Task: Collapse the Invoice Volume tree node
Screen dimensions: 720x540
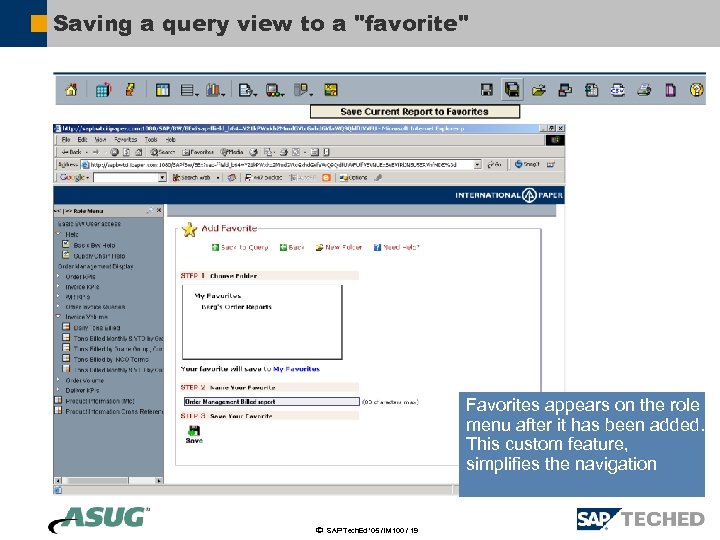Action: coord(58,316)
